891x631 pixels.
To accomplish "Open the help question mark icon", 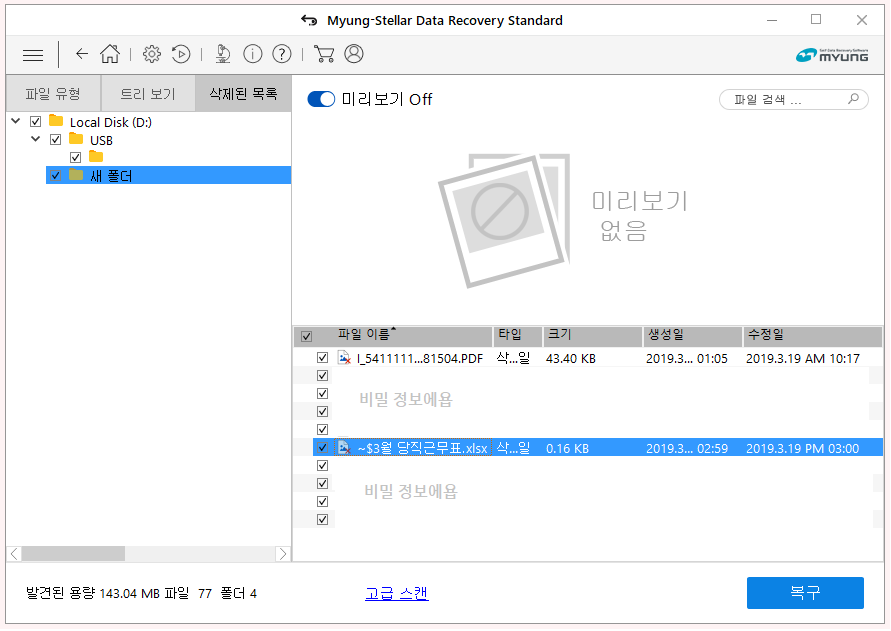I will 282,54.
